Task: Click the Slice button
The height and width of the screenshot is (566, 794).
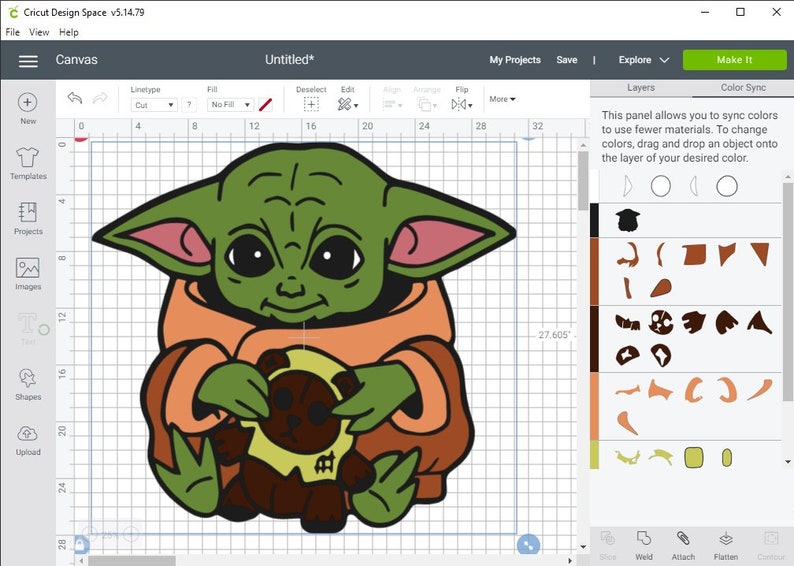Action: pyautogui.click(x=608, y=545)
